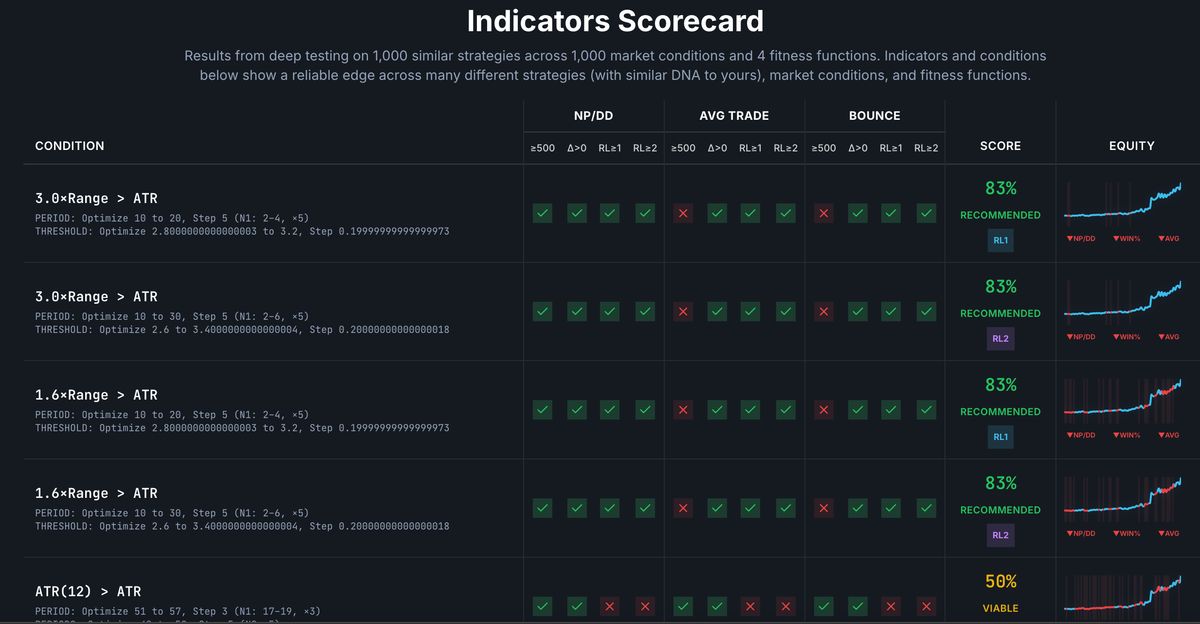Select the BOUNCE column group header
Image resolution: width=1200 pixels, height=624 pixels.
874,115
